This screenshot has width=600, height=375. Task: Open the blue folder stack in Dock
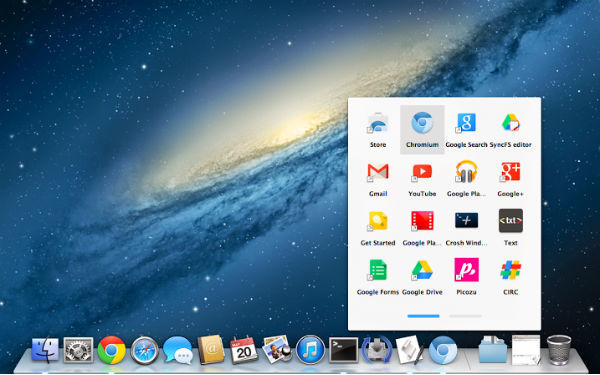(x=492, y=349)
